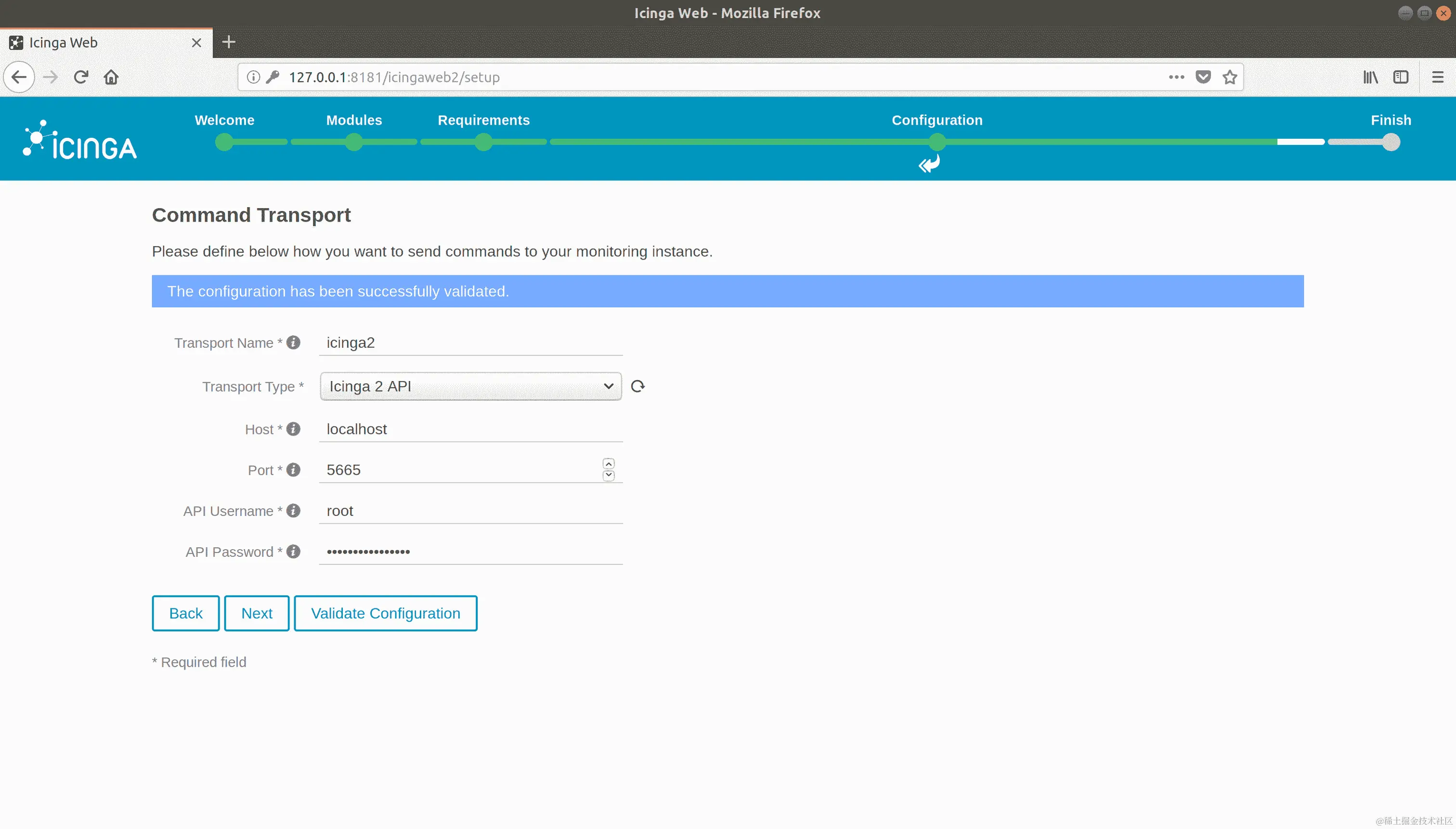Click the Finish progress marker

pos(1391,142)
